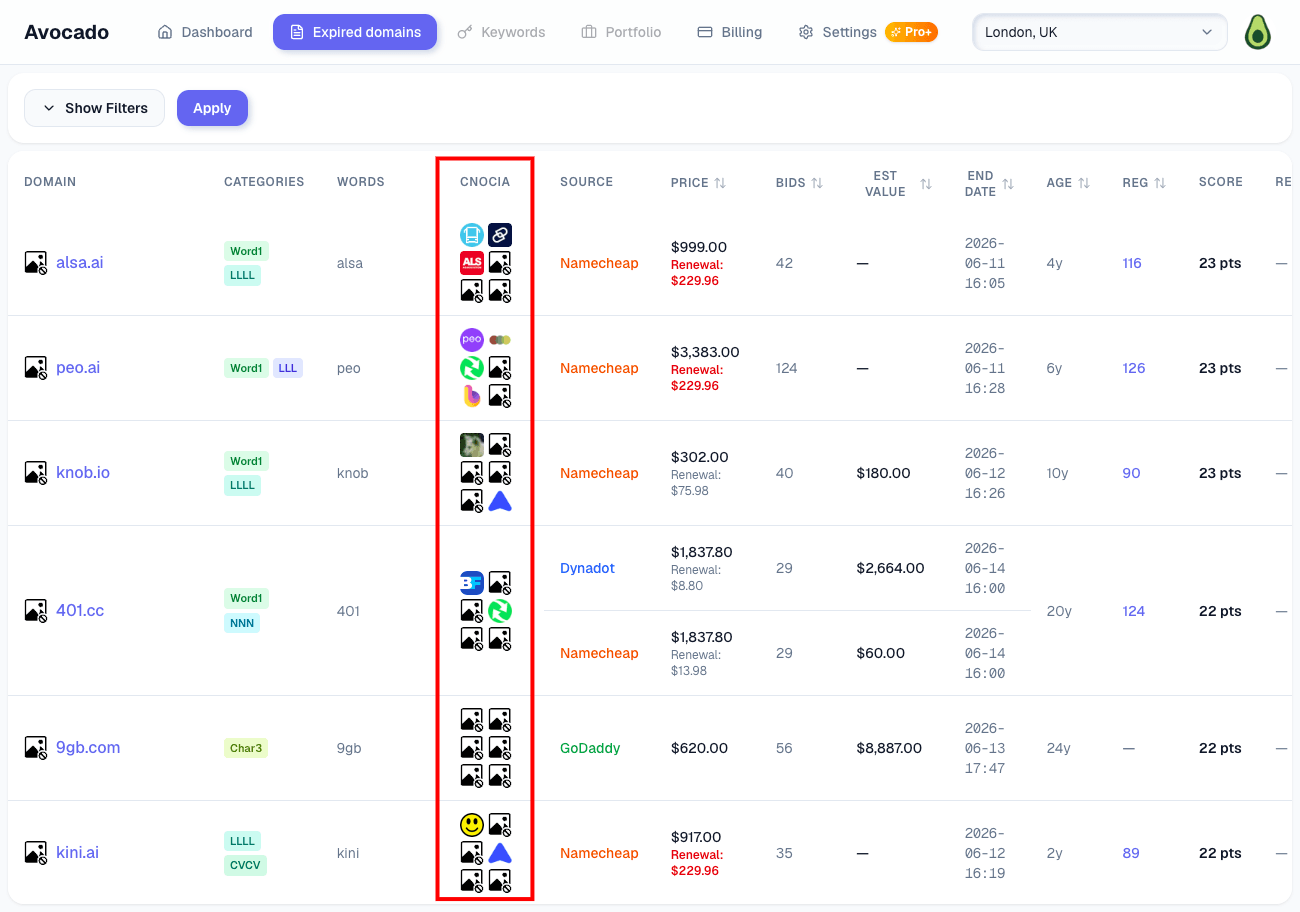Open the London, UK location dropdown
This screenshot has height=912, width=1300.
[x=1100, y=32]
